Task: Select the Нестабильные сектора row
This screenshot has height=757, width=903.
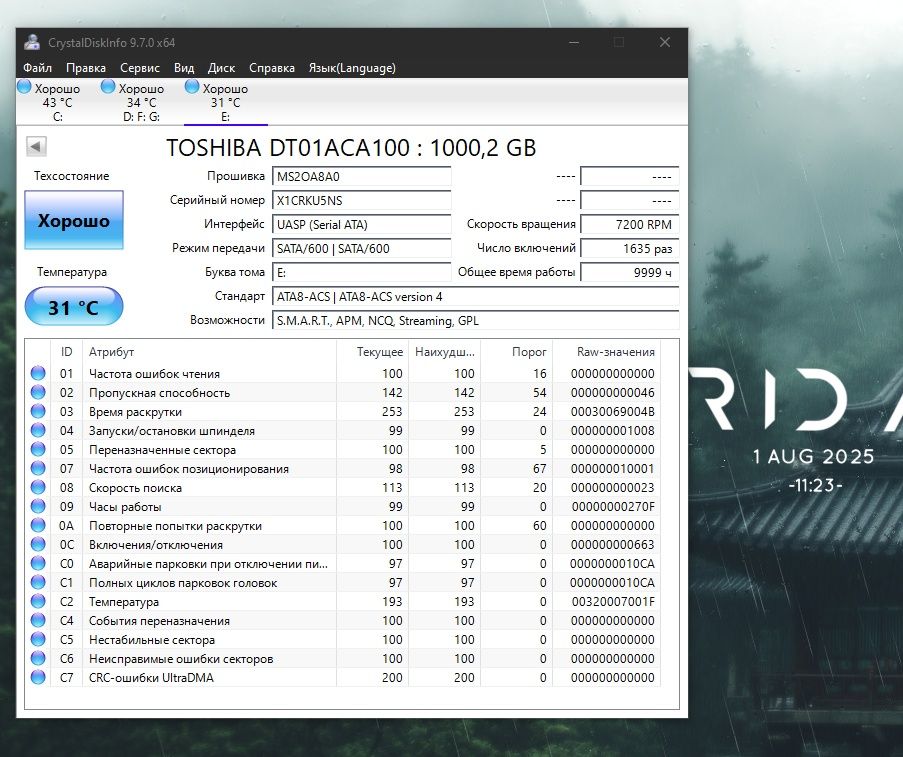Action: point(343,639)
